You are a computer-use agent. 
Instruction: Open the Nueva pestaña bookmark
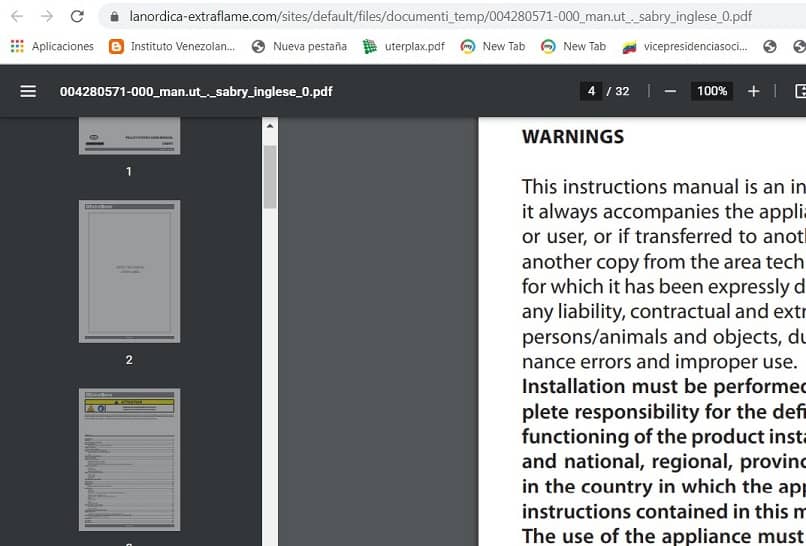coord(299,46)
